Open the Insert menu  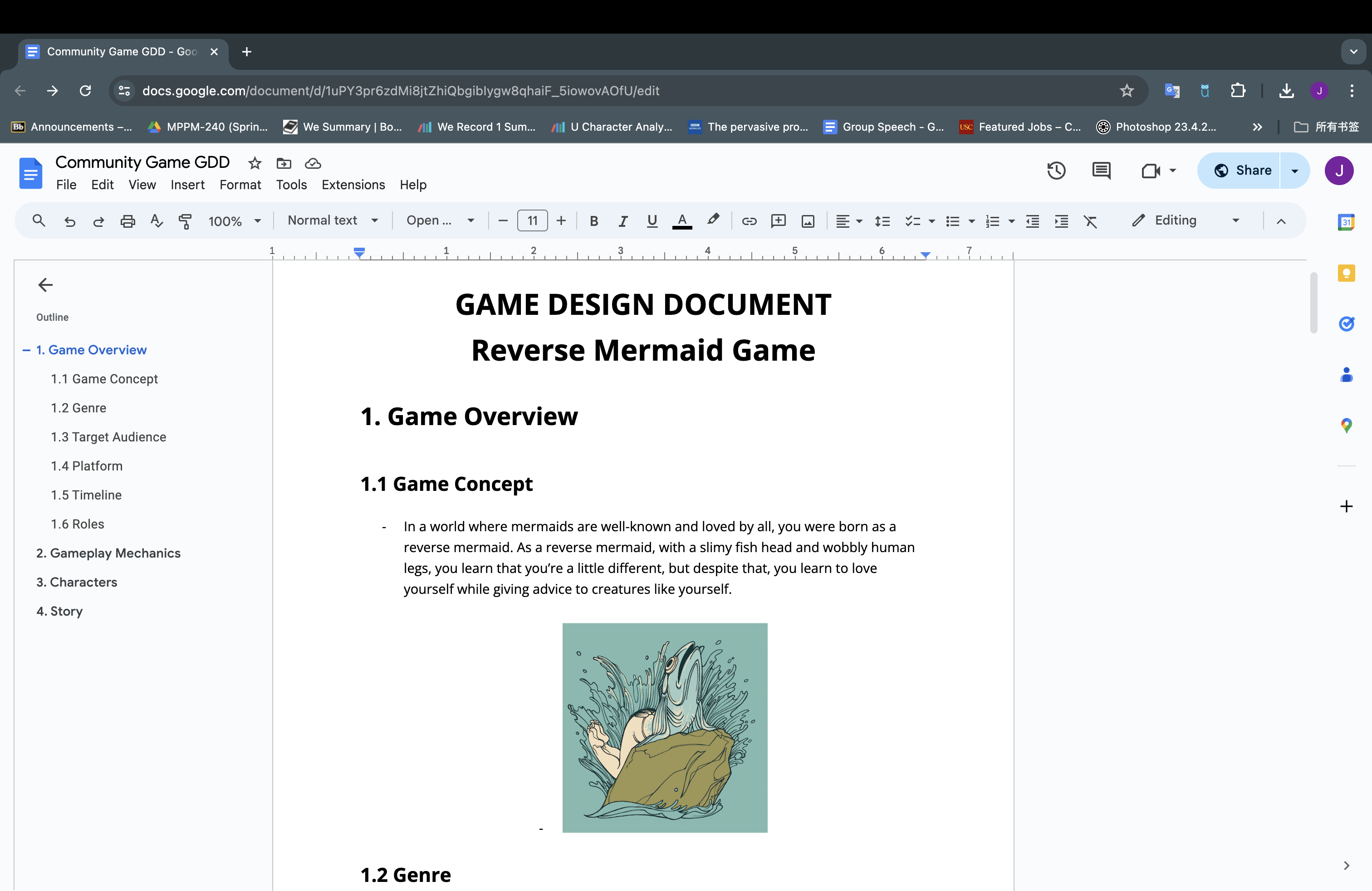coord(187,185)
